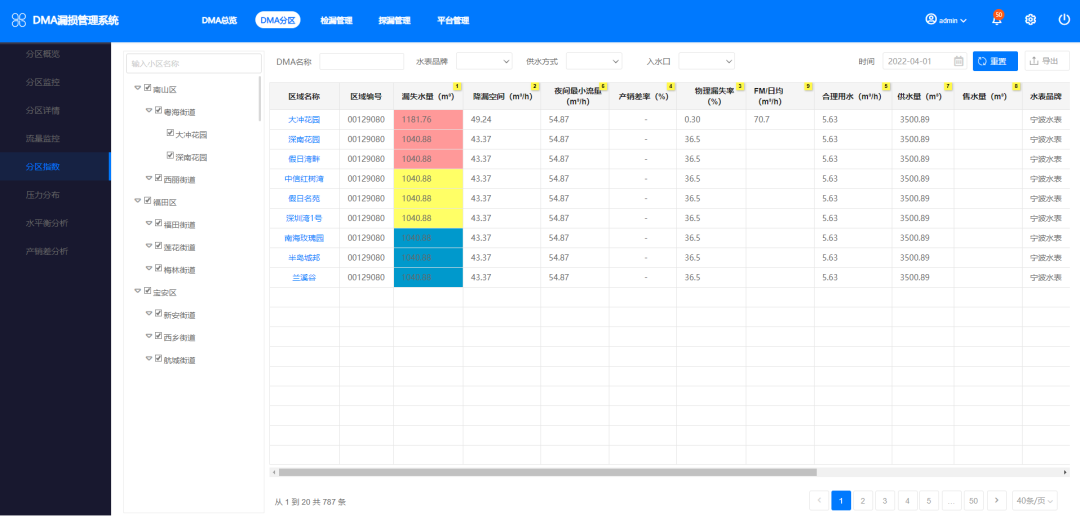The width and height of the screenshot is (1080, 516).
Task: Uncheck the 大冲花园 checkbox
Action: click(170, 134)
